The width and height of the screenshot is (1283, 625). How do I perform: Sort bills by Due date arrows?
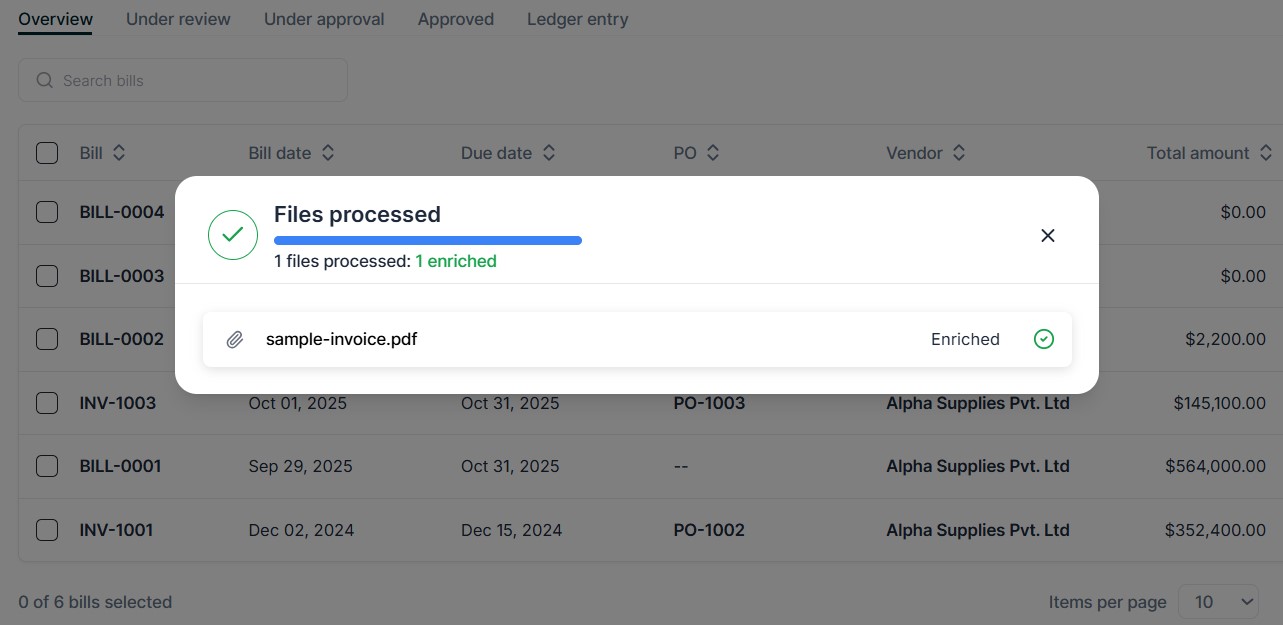pyautogui.click(x=548, y=153)
